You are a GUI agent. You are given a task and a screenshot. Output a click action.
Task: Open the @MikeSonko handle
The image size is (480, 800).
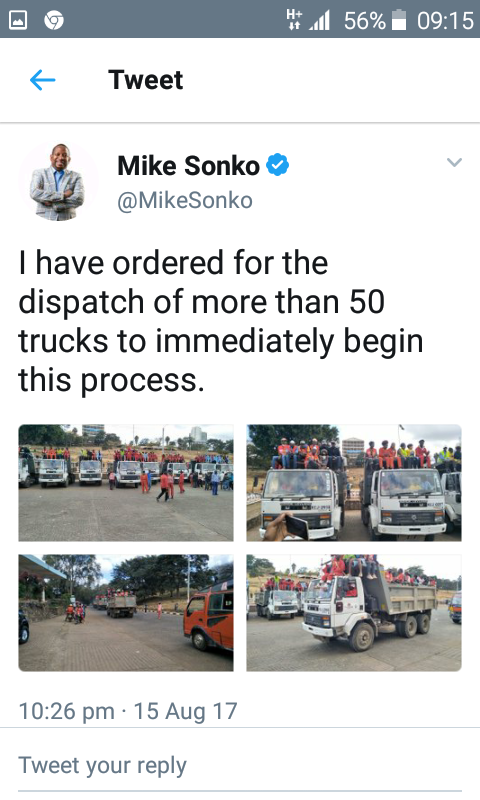pyautogui.click(x=185, y=200)
